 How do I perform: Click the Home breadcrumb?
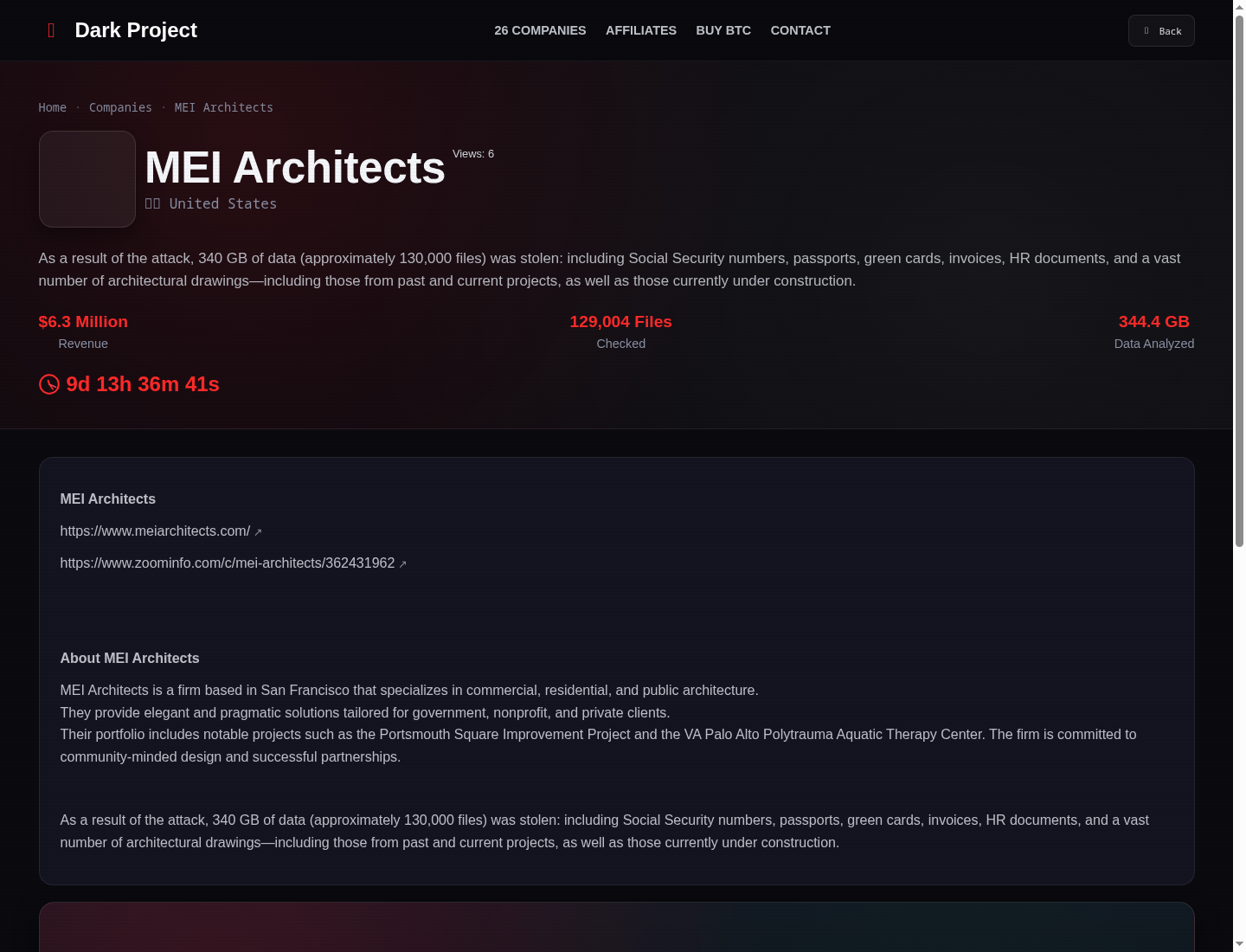click(53, 107)
